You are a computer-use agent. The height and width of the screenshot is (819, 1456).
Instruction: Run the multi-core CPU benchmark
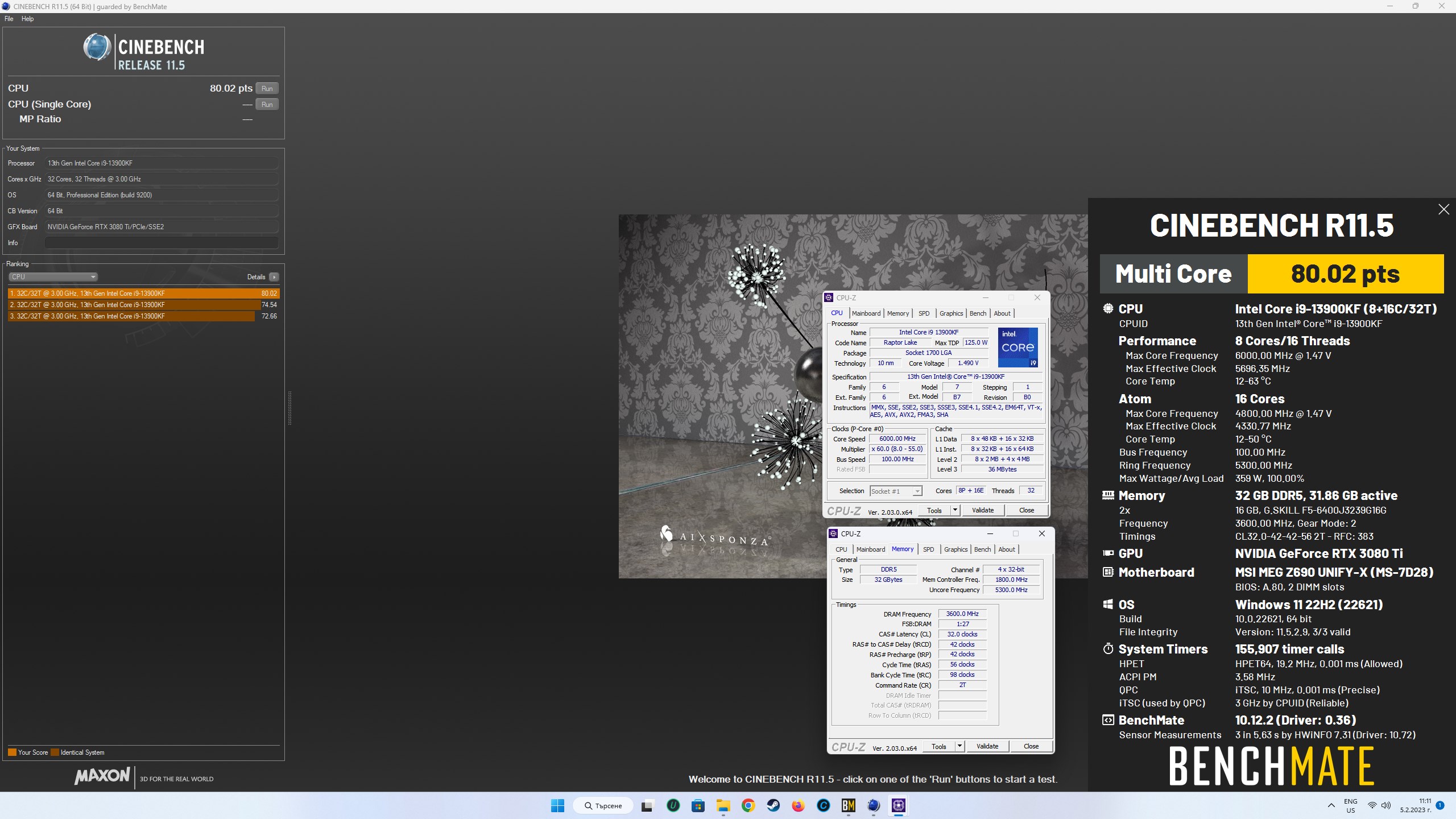point(267,88)
